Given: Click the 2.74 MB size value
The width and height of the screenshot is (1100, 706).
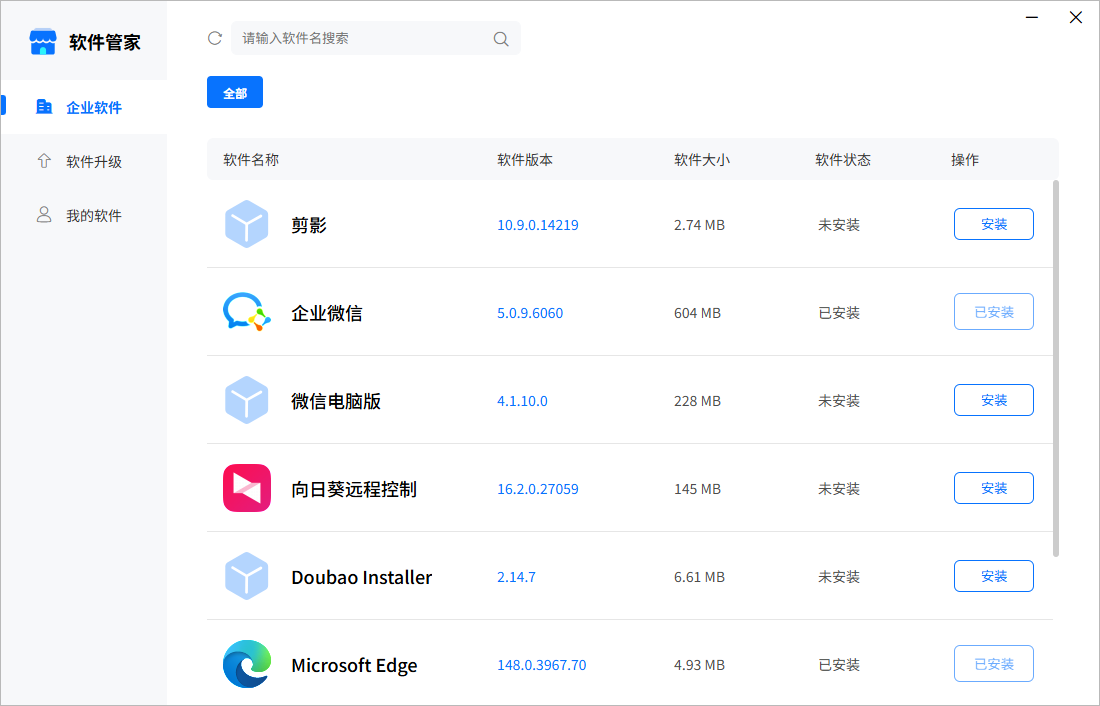Looking at the screenshot, I should pos(699,225).
